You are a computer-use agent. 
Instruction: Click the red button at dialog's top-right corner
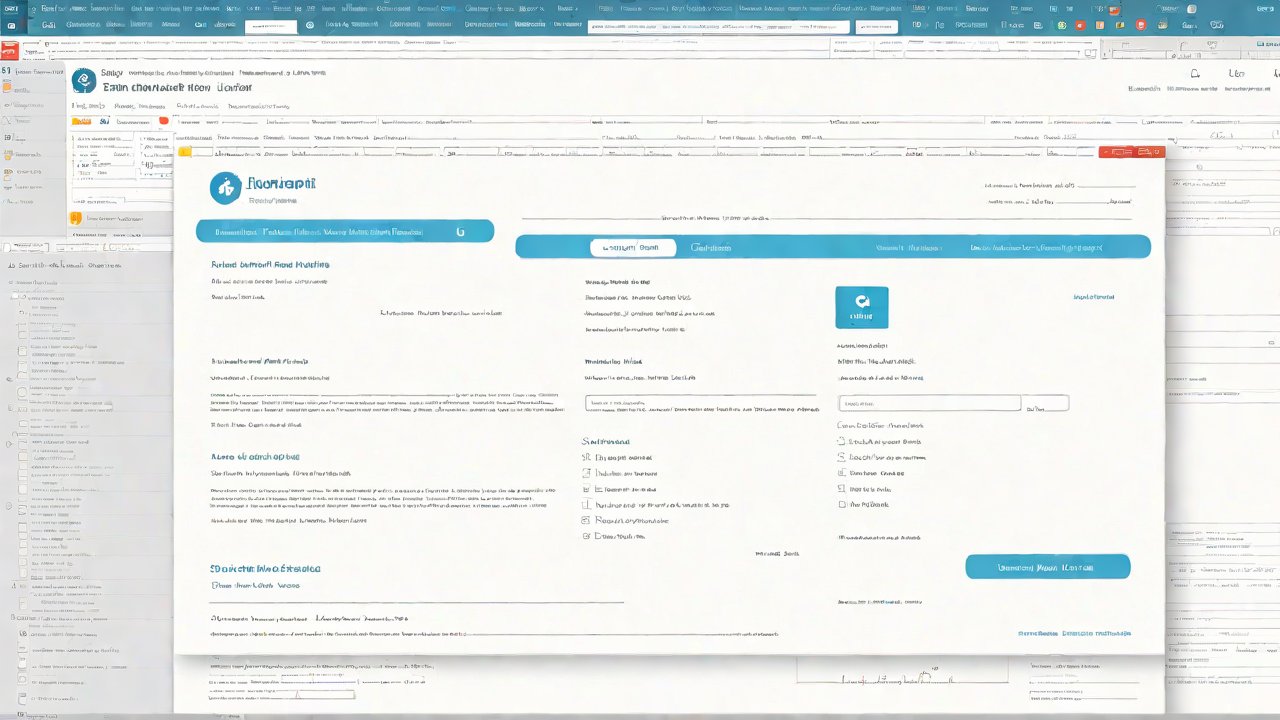click(1131, 152)
